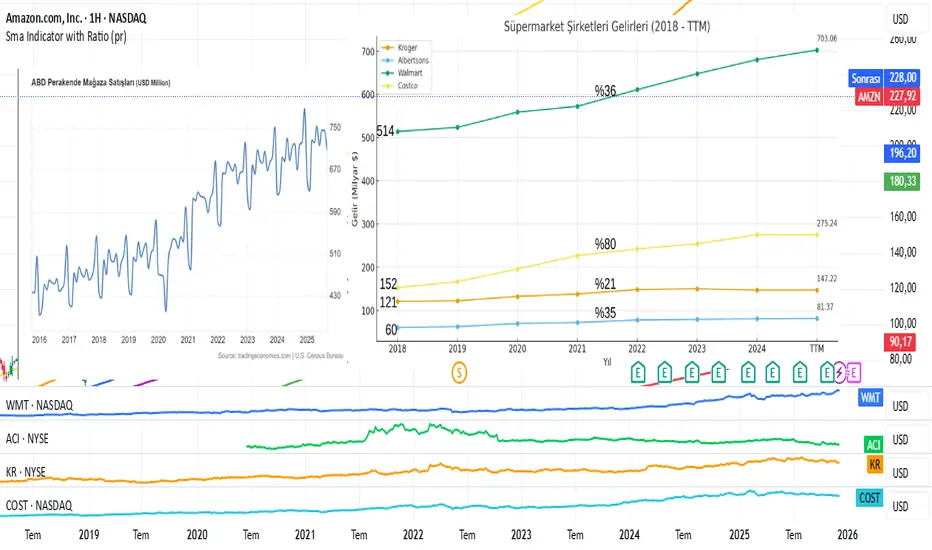The height and width of the screenshot is (550, 932).
Task: Click the red AMZN 227,92 price label
Action: coord(888,96)
